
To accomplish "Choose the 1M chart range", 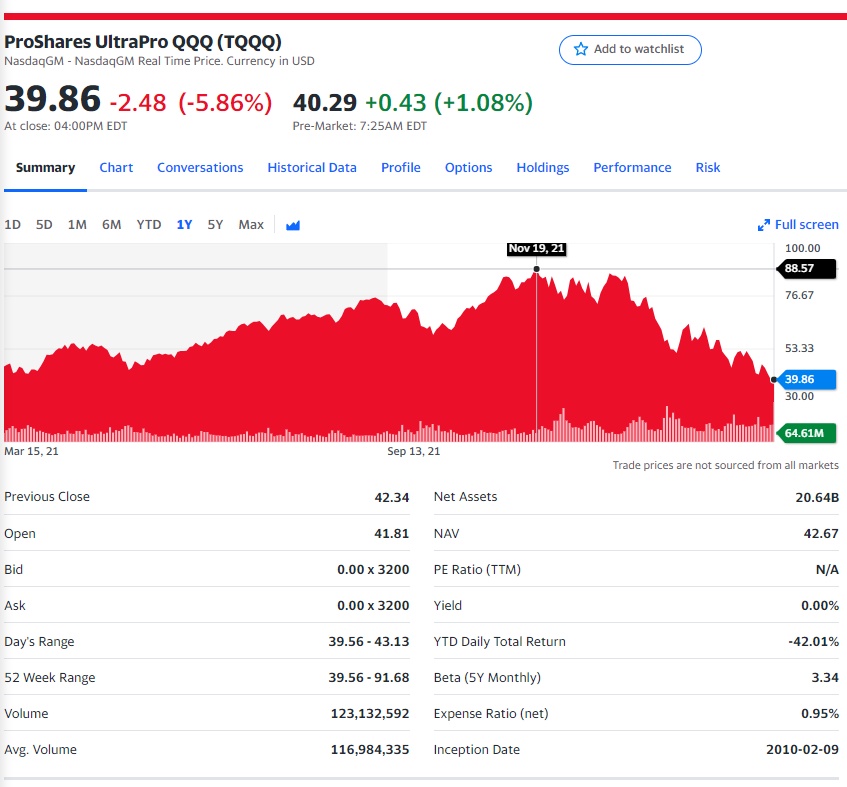I will coord(77,225).
